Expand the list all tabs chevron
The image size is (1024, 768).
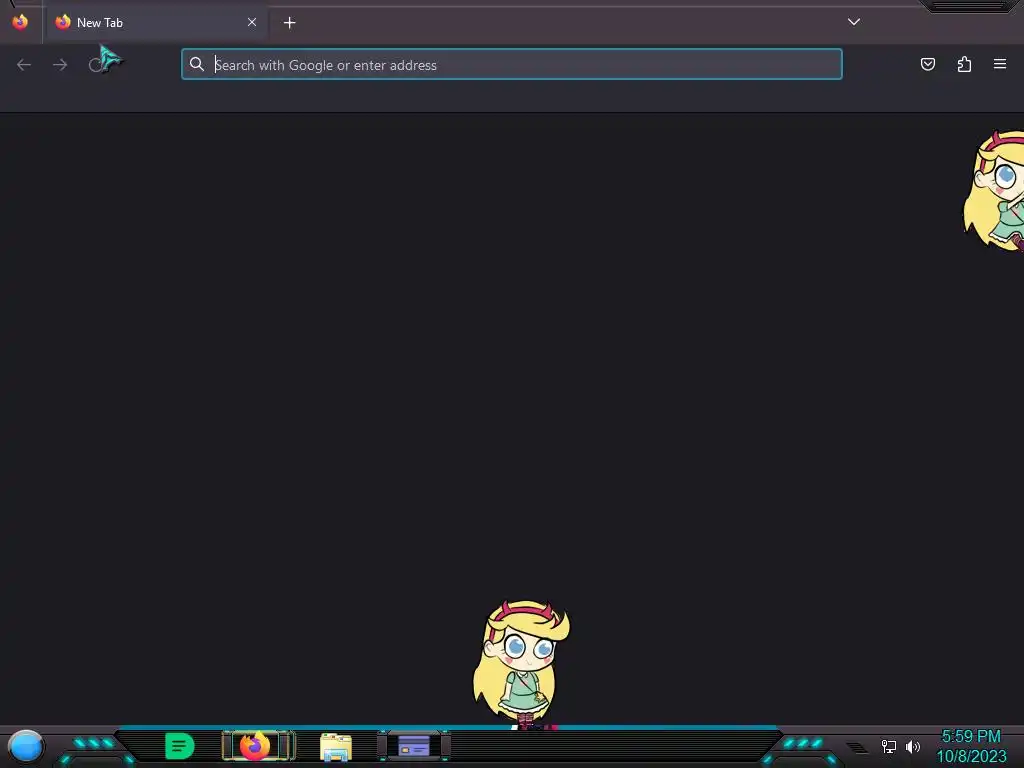tap(854, 22)
